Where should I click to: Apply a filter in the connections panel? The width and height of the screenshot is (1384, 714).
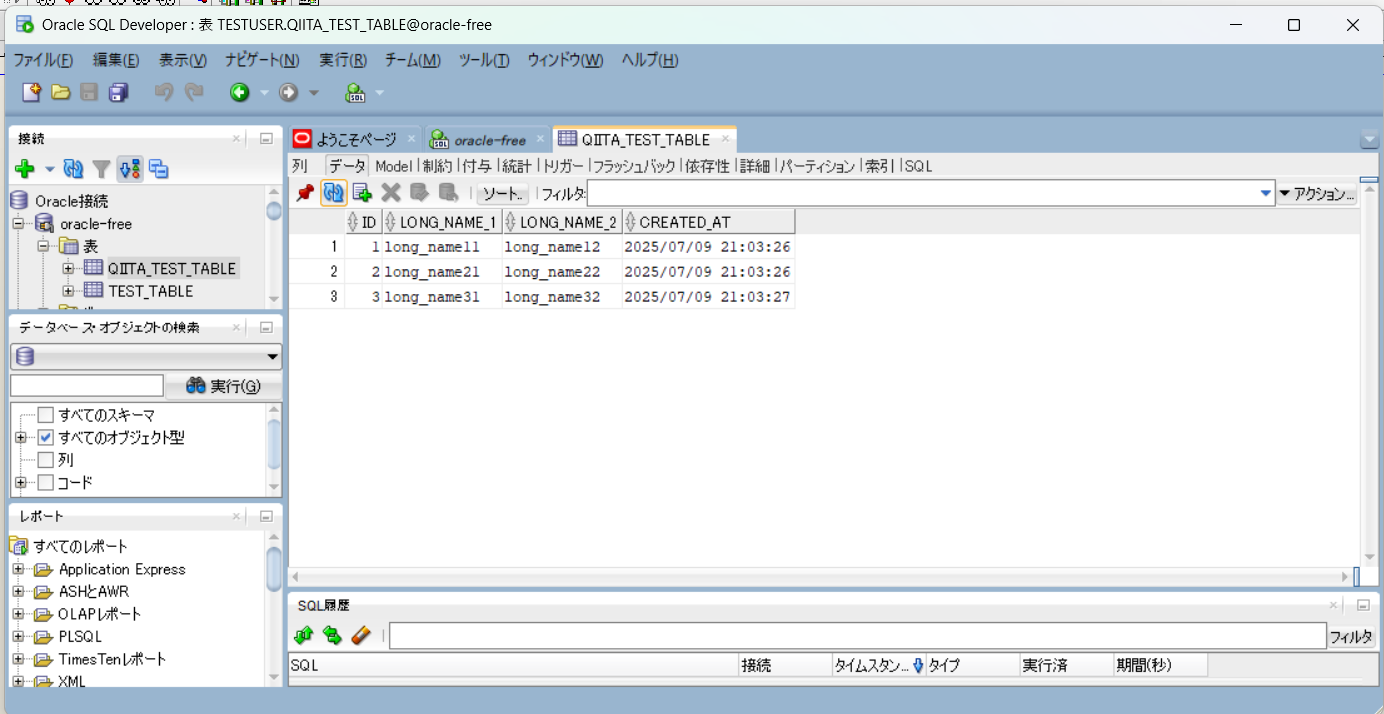point(101,168)
